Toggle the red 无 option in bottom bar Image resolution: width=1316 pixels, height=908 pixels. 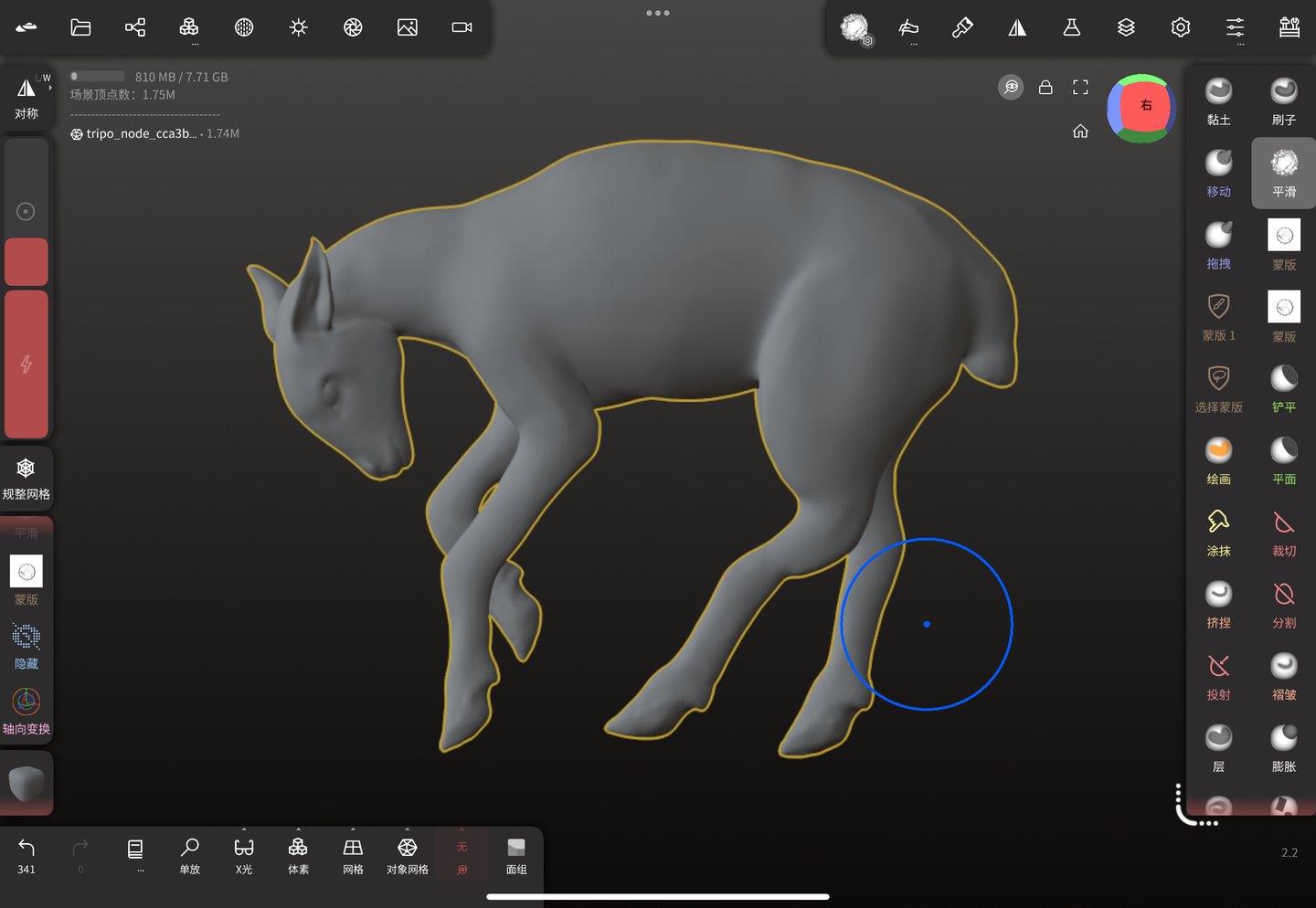point(462,856)
